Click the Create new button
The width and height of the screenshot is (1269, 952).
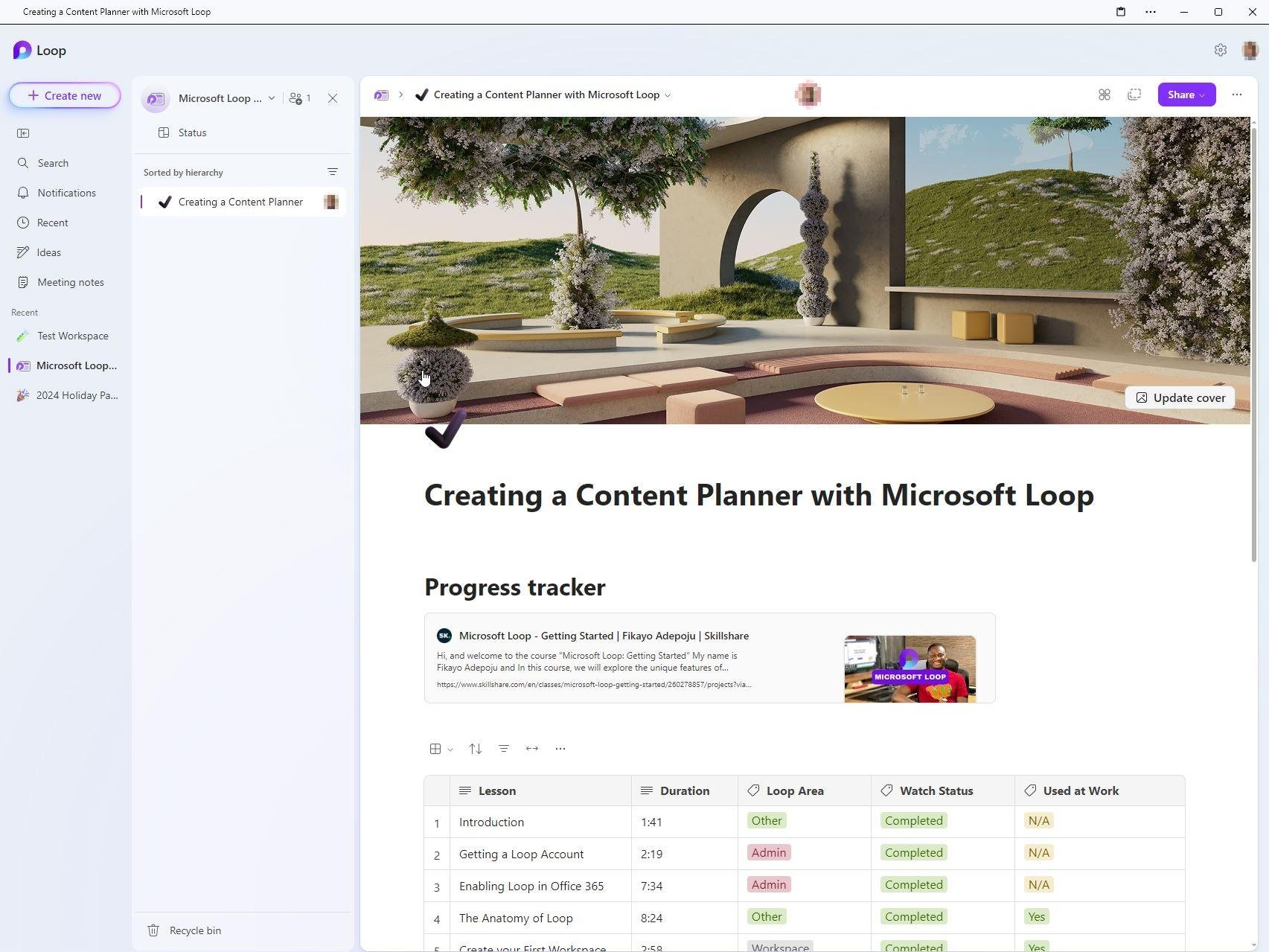[65, 95]
